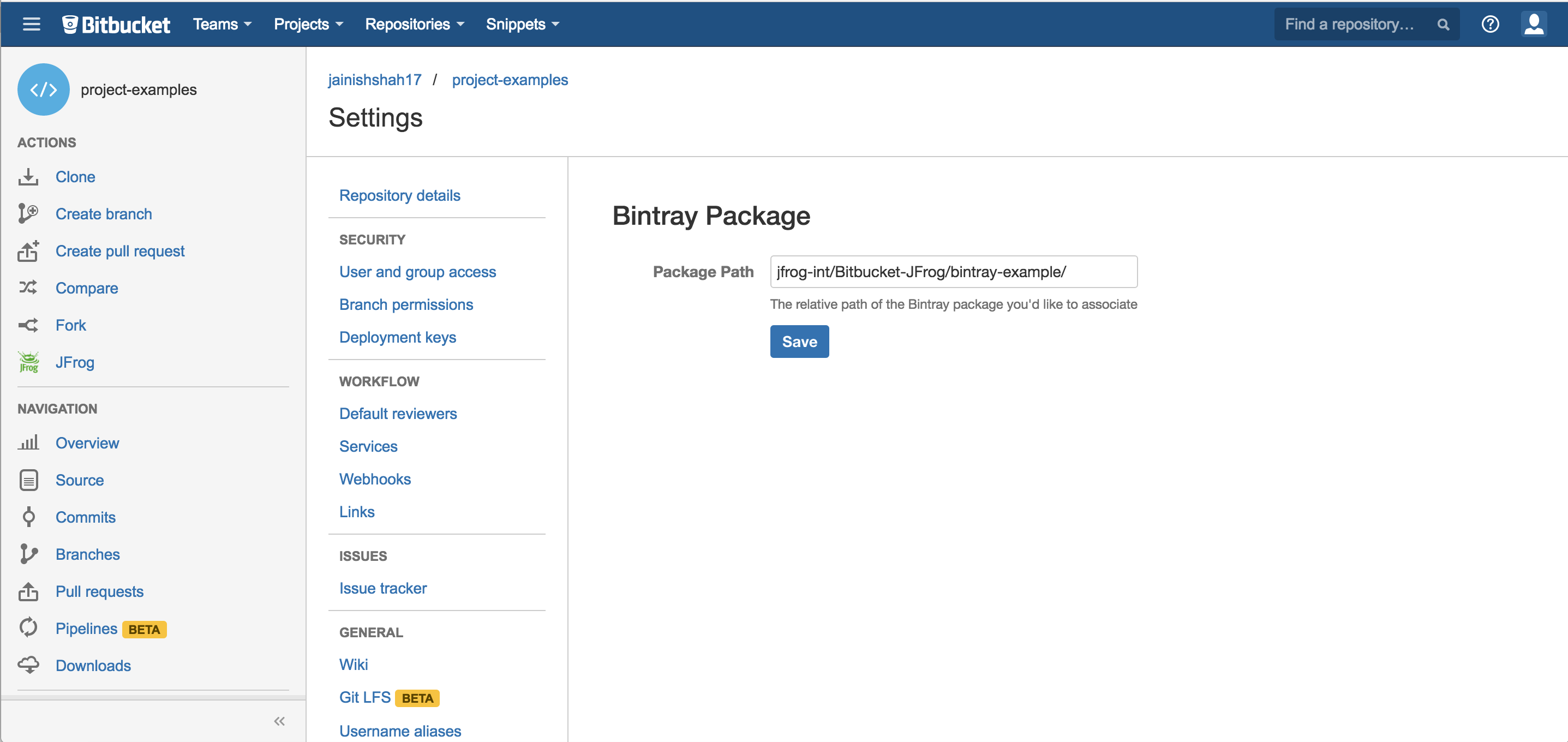This screenshot has height=742, width=1568.
Task: Click into the Package Path field
Action: [x=953, y=272]
